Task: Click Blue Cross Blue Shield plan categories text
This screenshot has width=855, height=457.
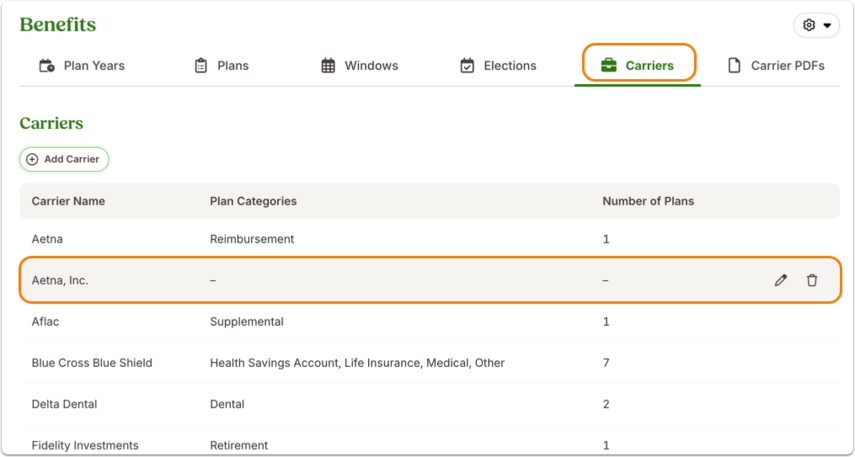Action: pos(357,363)
